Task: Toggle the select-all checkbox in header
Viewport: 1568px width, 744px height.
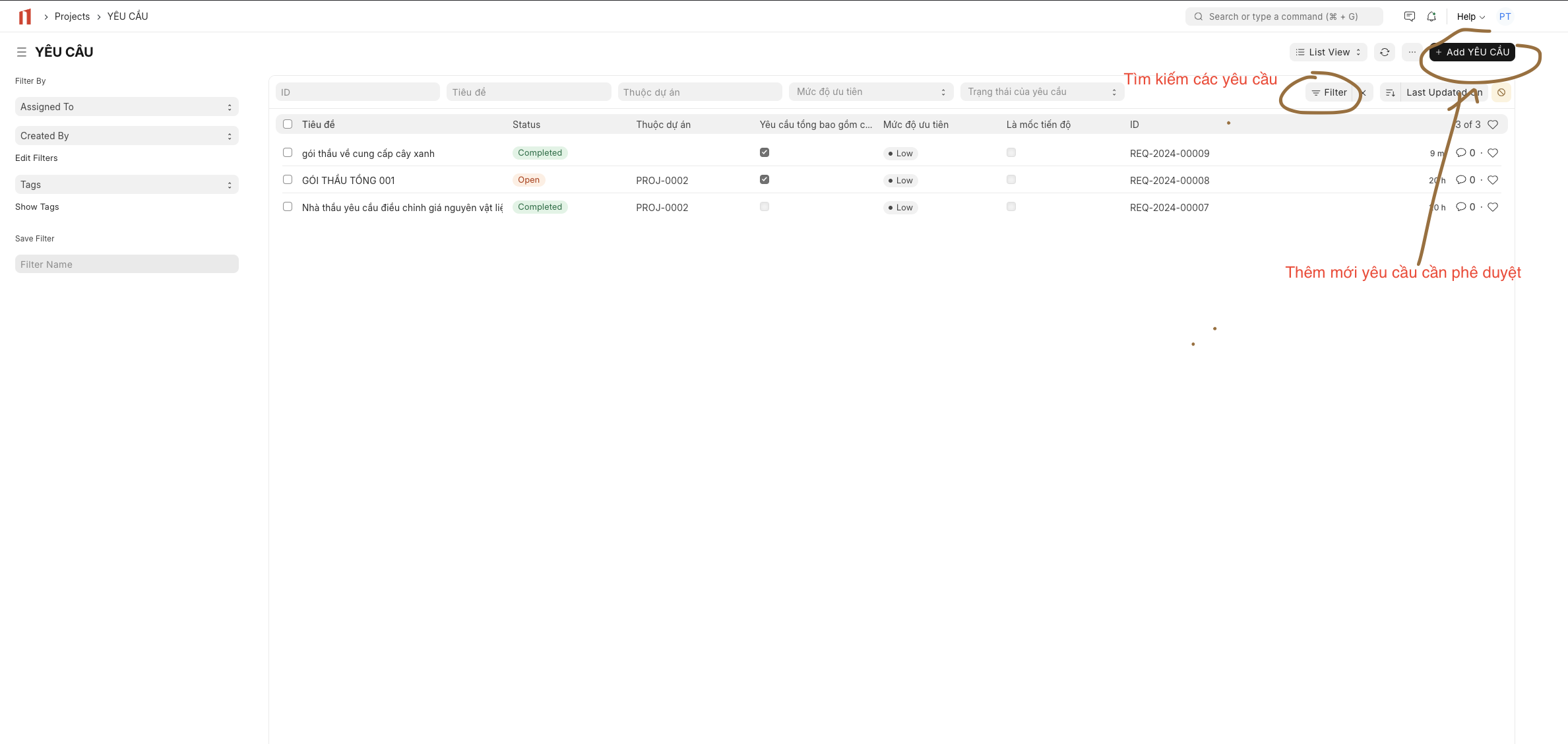Action: tap(288, 124)
